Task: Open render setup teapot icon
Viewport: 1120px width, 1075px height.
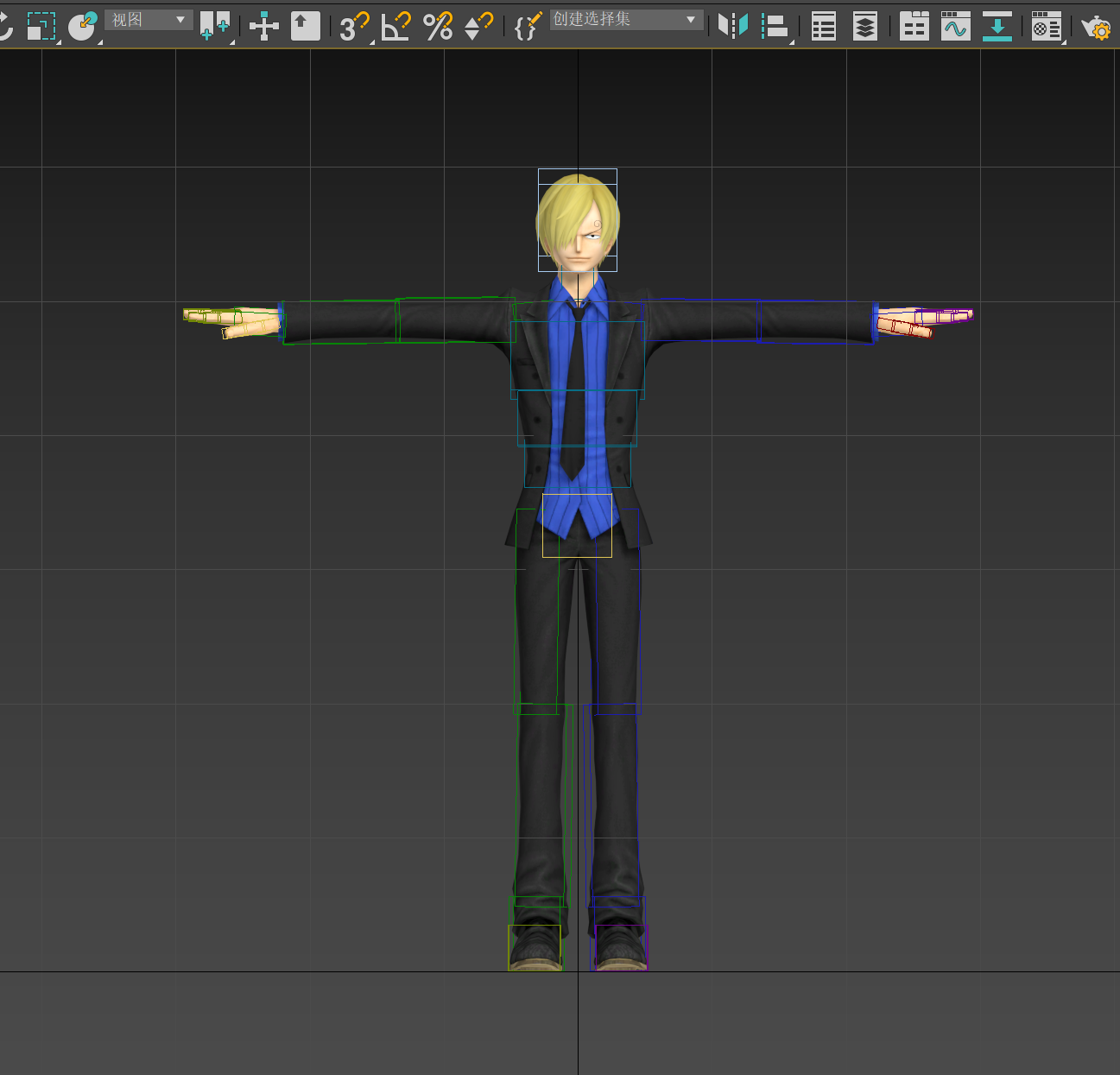Action: pos(1097,26)
